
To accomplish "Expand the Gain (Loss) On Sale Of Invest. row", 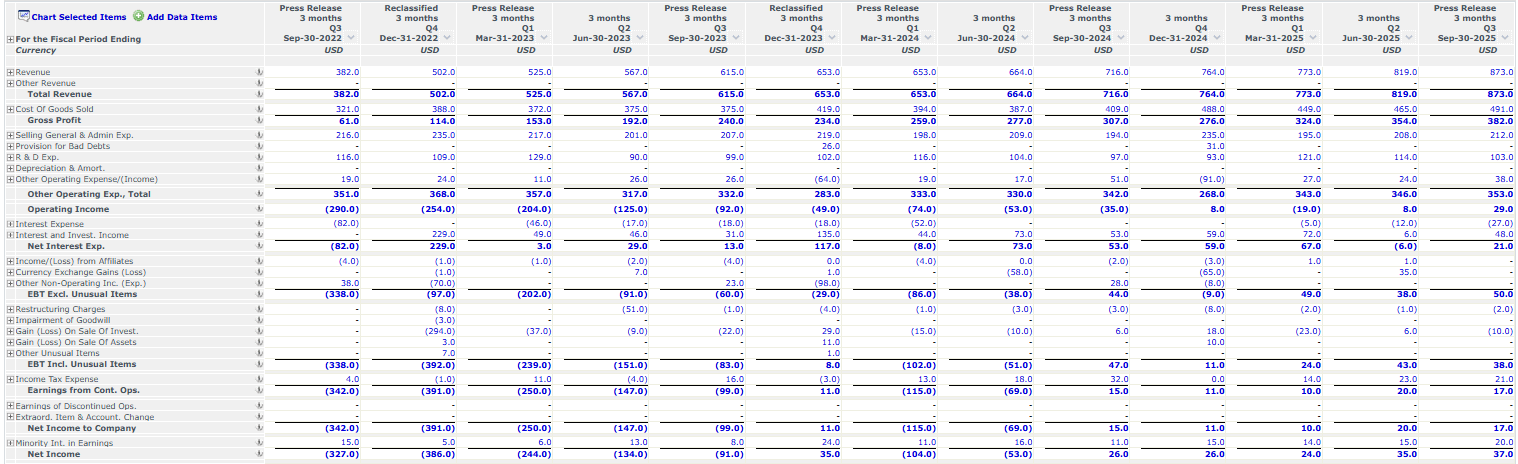I will (10, 331).
